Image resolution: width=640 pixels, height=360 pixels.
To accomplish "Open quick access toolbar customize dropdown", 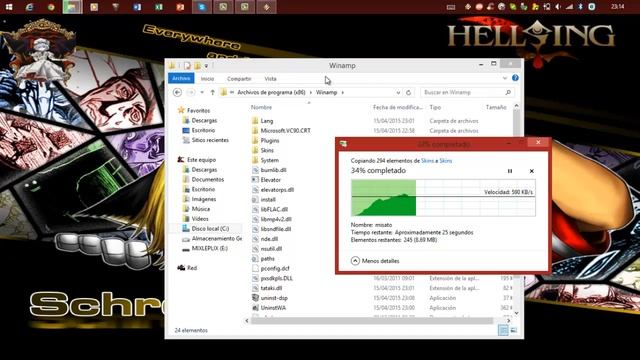I will [207, 65].
